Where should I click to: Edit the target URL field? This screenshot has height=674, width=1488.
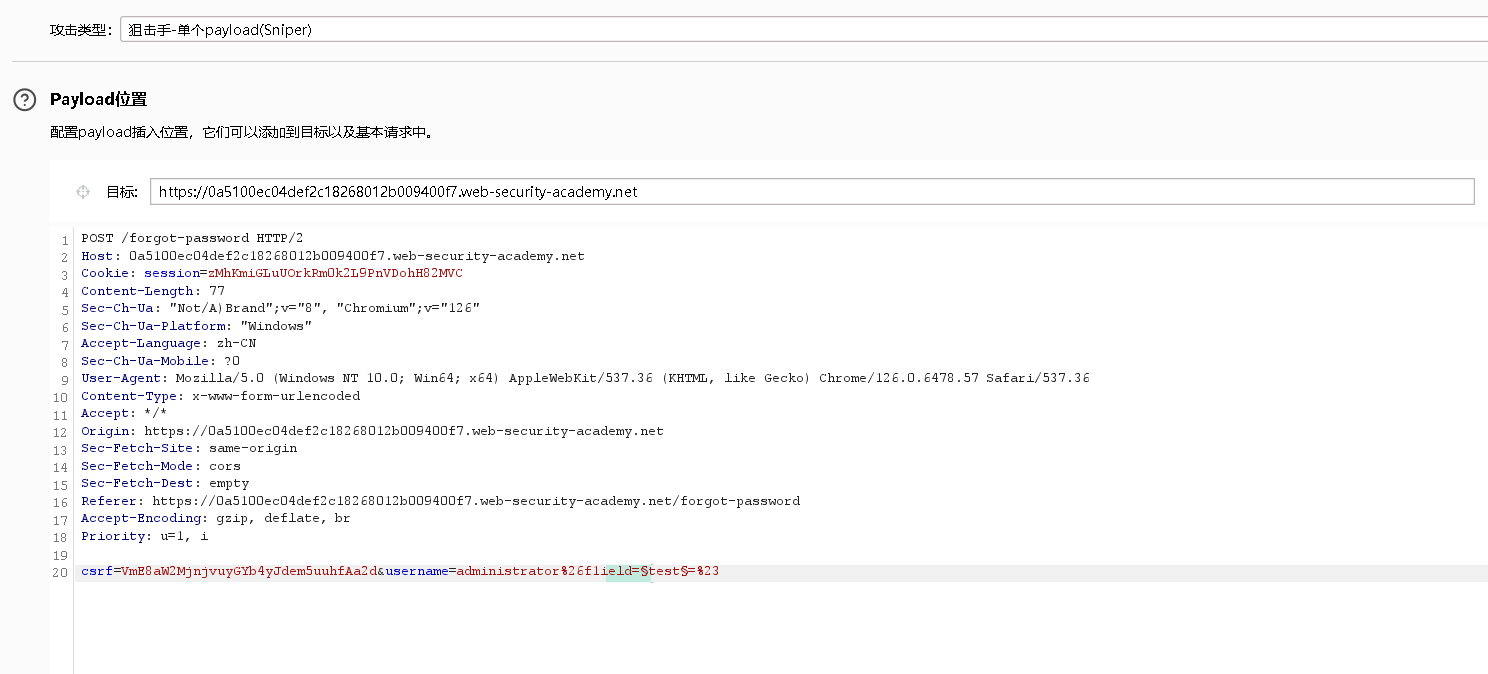click(812, 192)
